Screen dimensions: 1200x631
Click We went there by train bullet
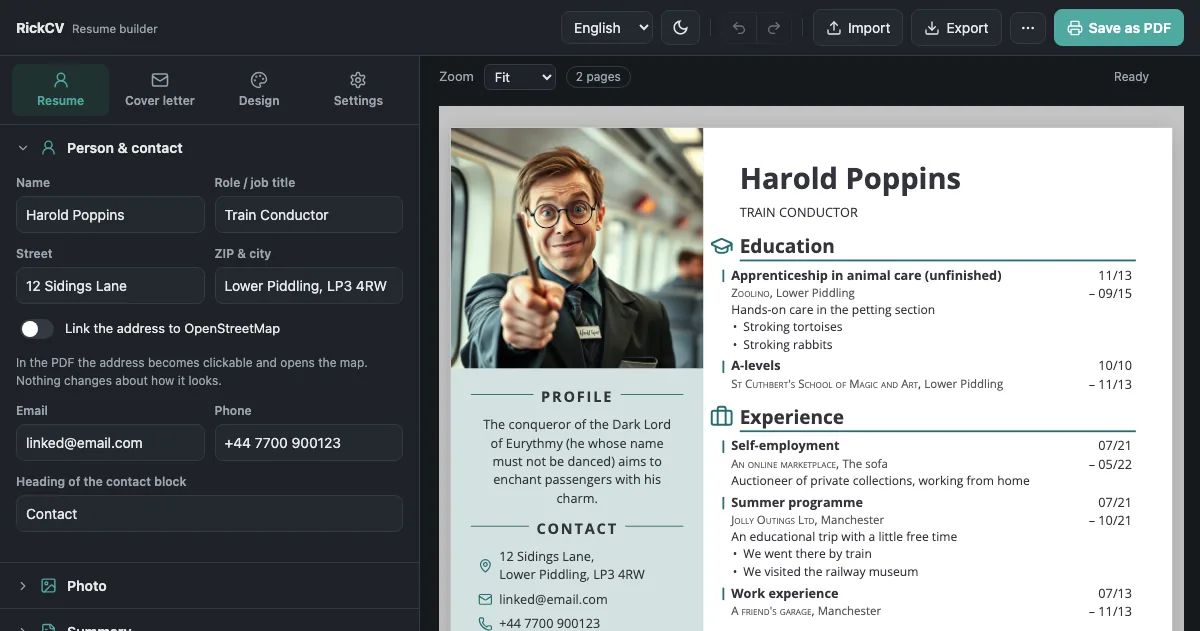click(x=807, y=554)
